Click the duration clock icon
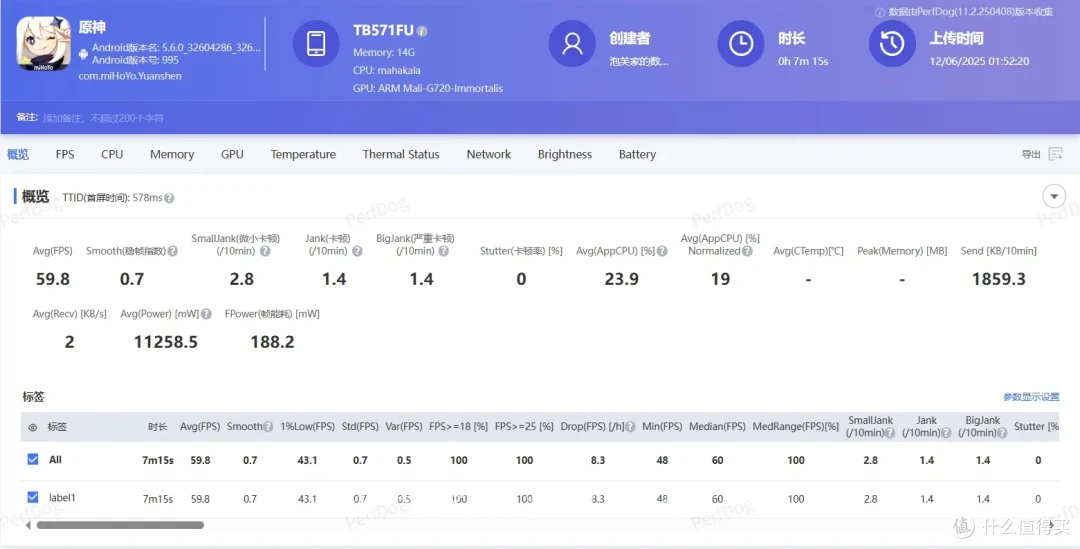1080x549 pixels. 741,43
